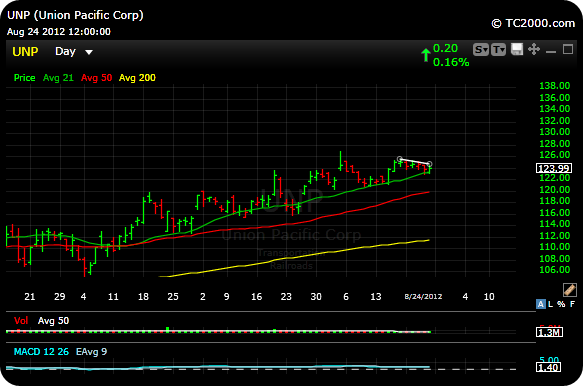Click the date axis label 13
The image size is (583, 386).
coord(376,296)
